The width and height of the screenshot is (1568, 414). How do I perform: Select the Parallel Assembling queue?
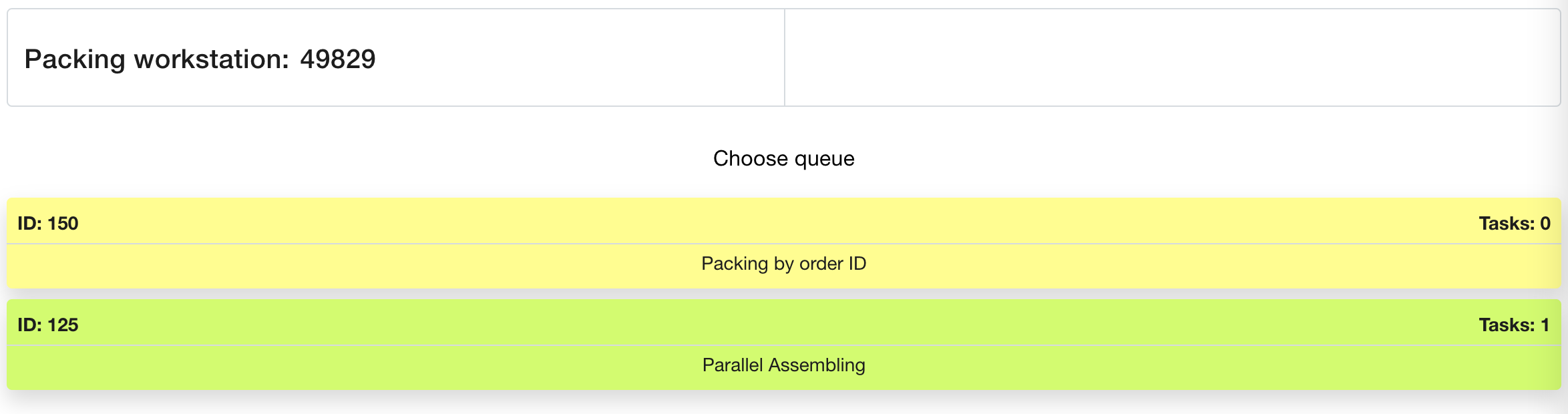[x=784, y=345]
